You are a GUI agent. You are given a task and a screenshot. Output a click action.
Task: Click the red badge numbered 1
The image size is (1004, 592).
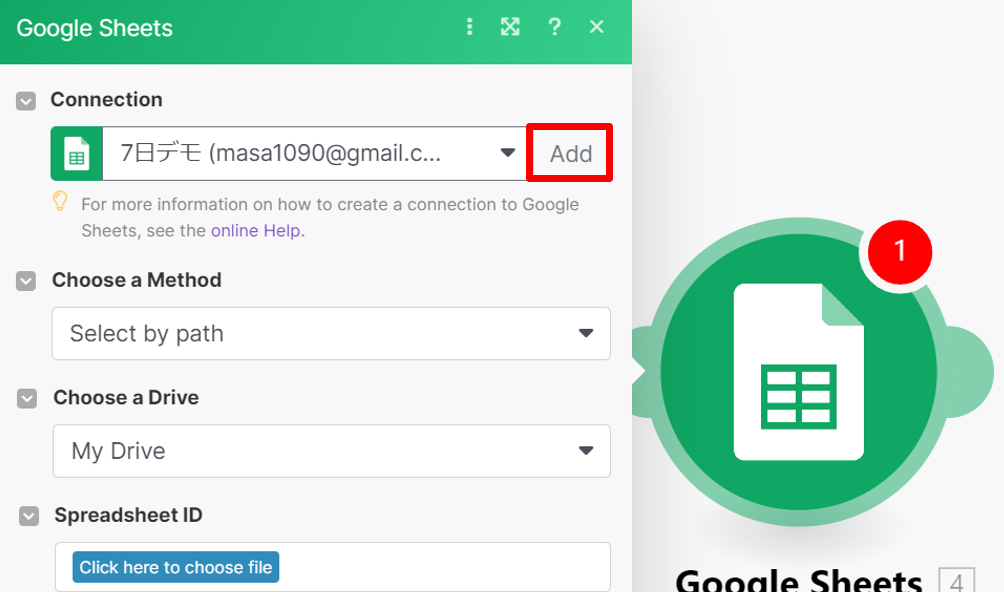coord(900,252)
